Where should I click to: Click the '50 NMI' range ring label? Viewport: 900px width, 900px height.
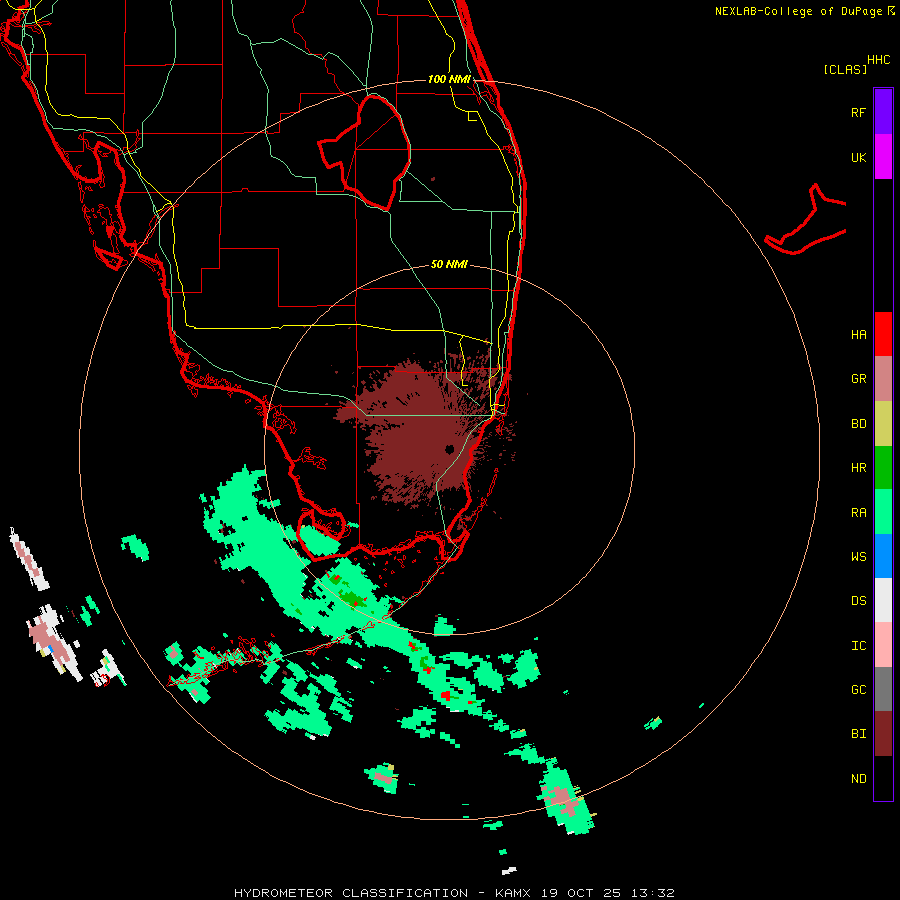pos(449,264)
